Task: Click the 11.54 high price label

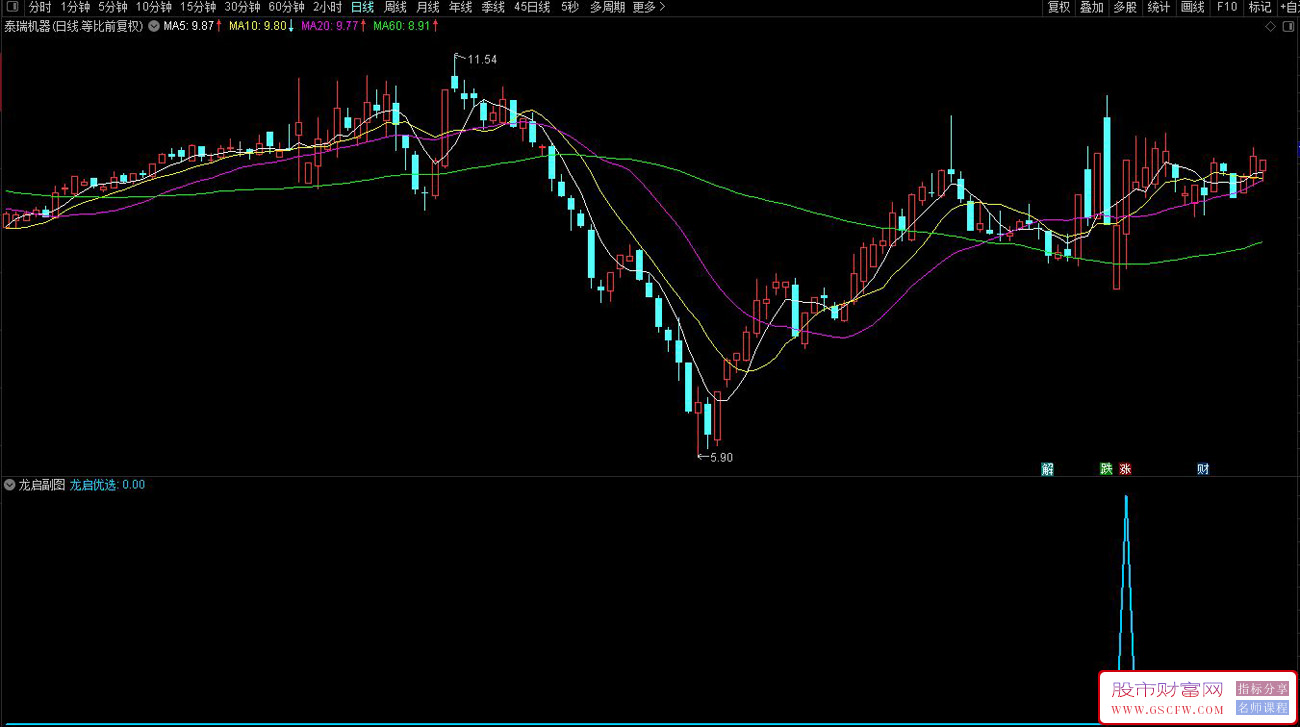Action: (x=482, y=59)
